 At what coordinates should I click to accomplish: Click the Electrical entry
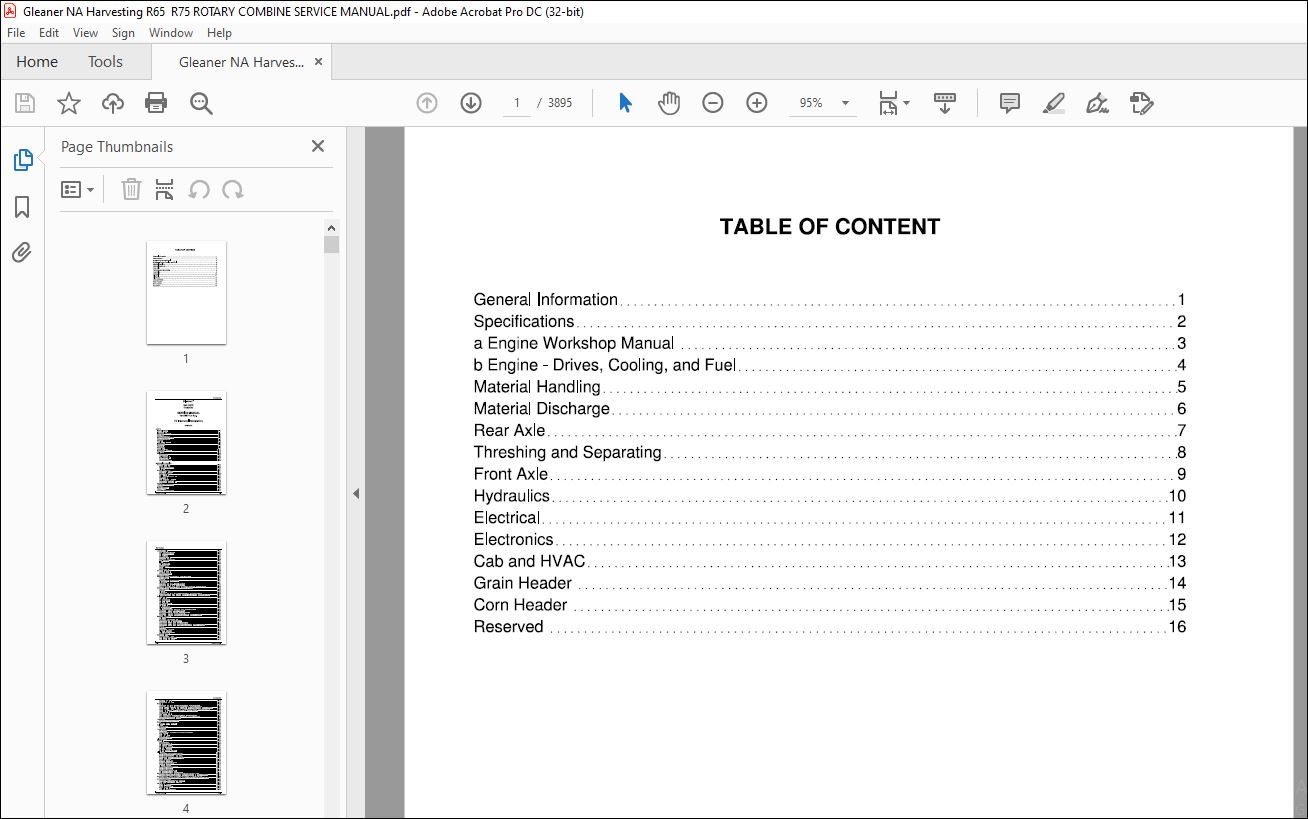pos(507,518)
